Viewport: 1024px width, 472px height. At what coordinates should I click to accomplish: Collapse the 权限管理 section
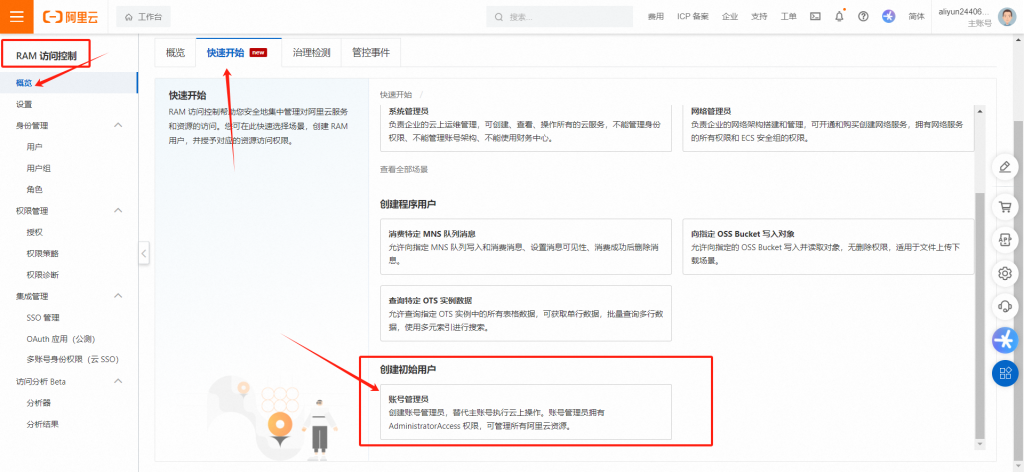coord(118,210)
